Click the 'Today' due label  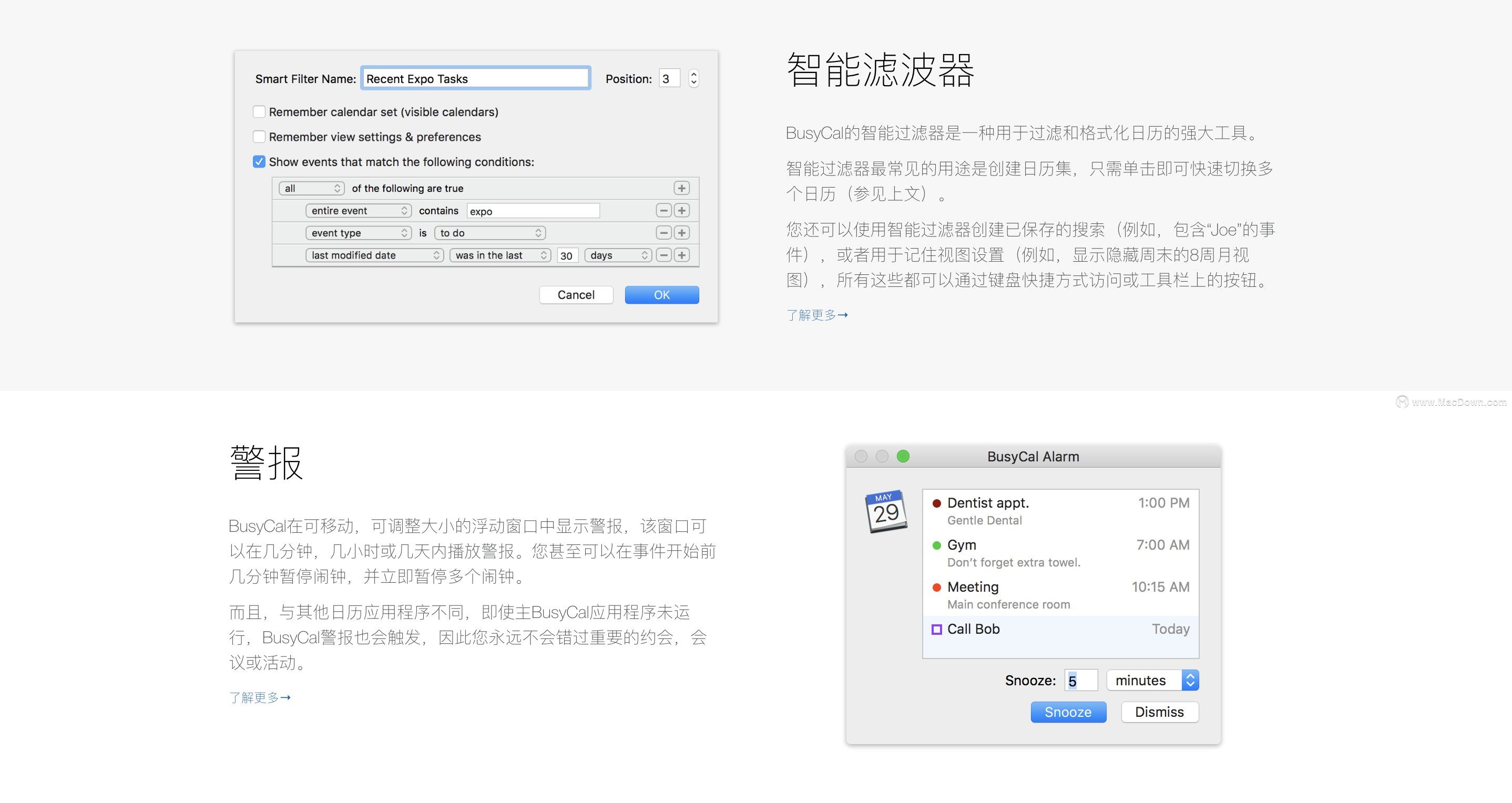pyautogui.click(x=1170, y=630)
